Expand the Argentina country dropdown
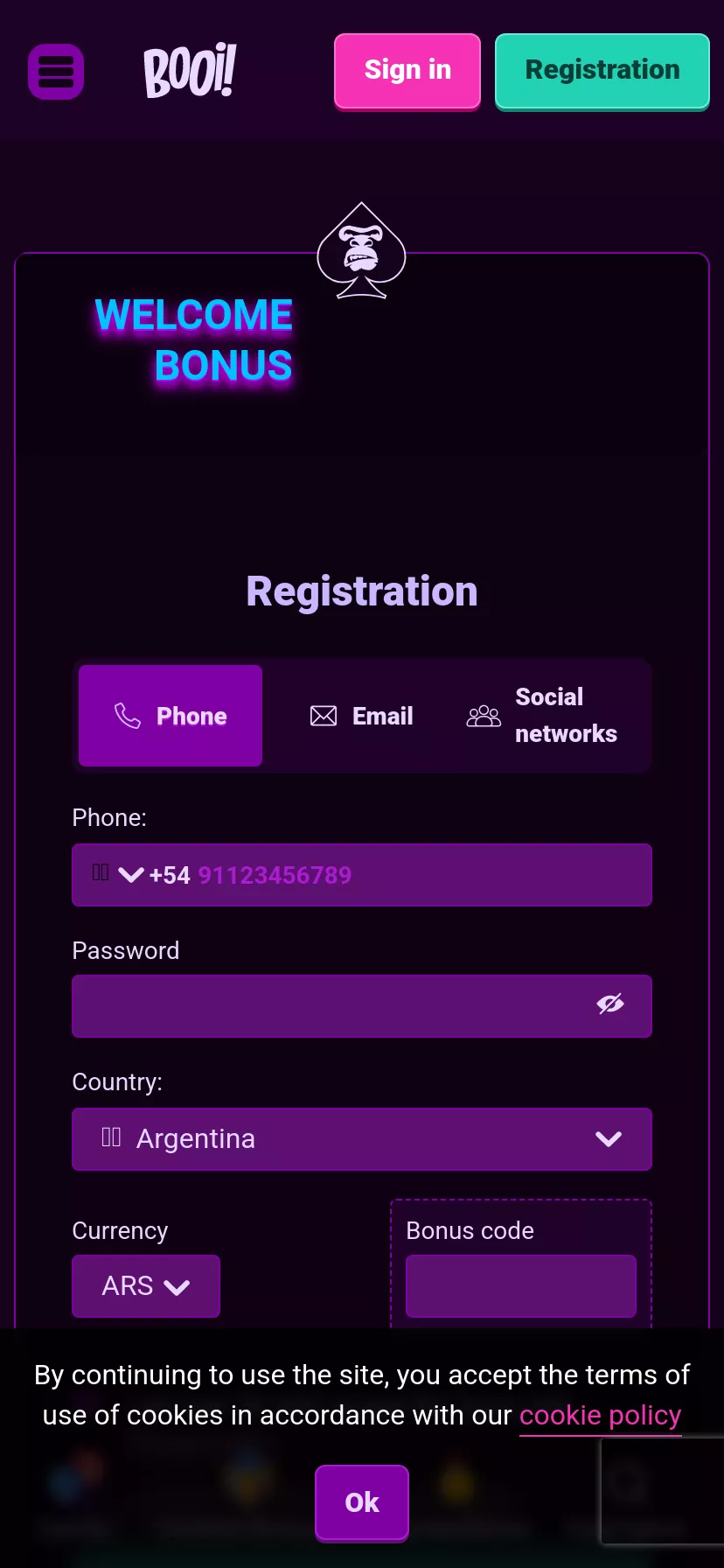 [x=609, y=1138]
